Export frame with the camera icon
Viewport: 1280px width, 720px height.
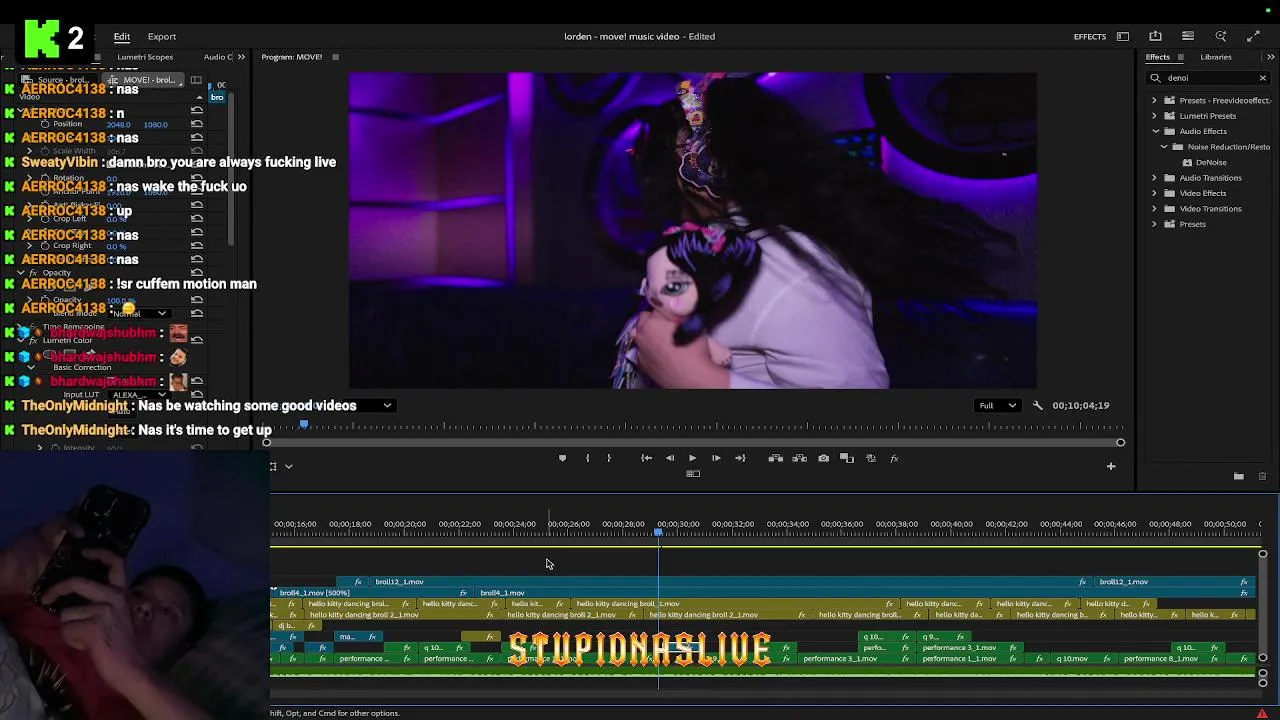(x=823, y=458)
